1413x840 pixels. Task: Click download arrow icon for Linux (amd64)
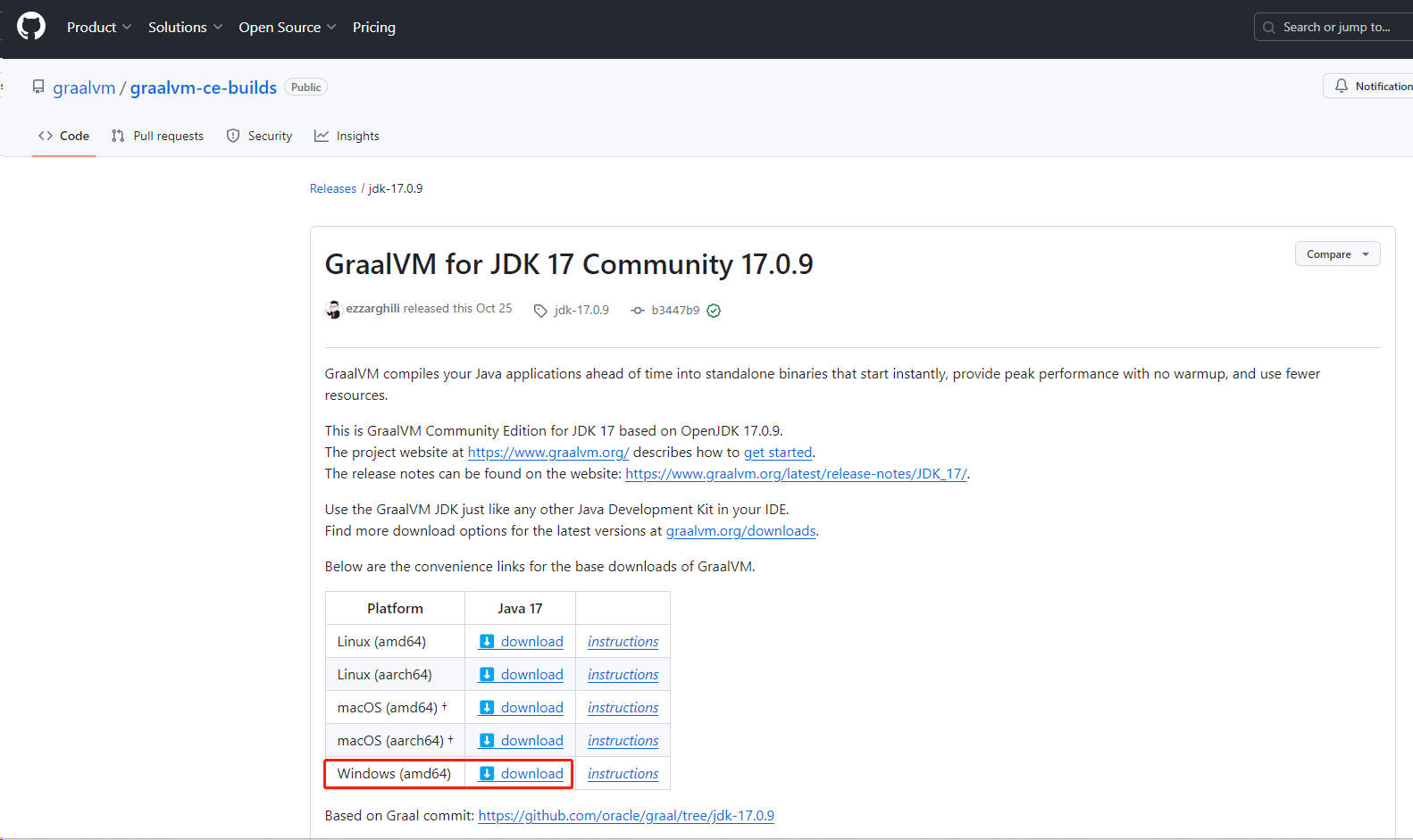[487, 641]
